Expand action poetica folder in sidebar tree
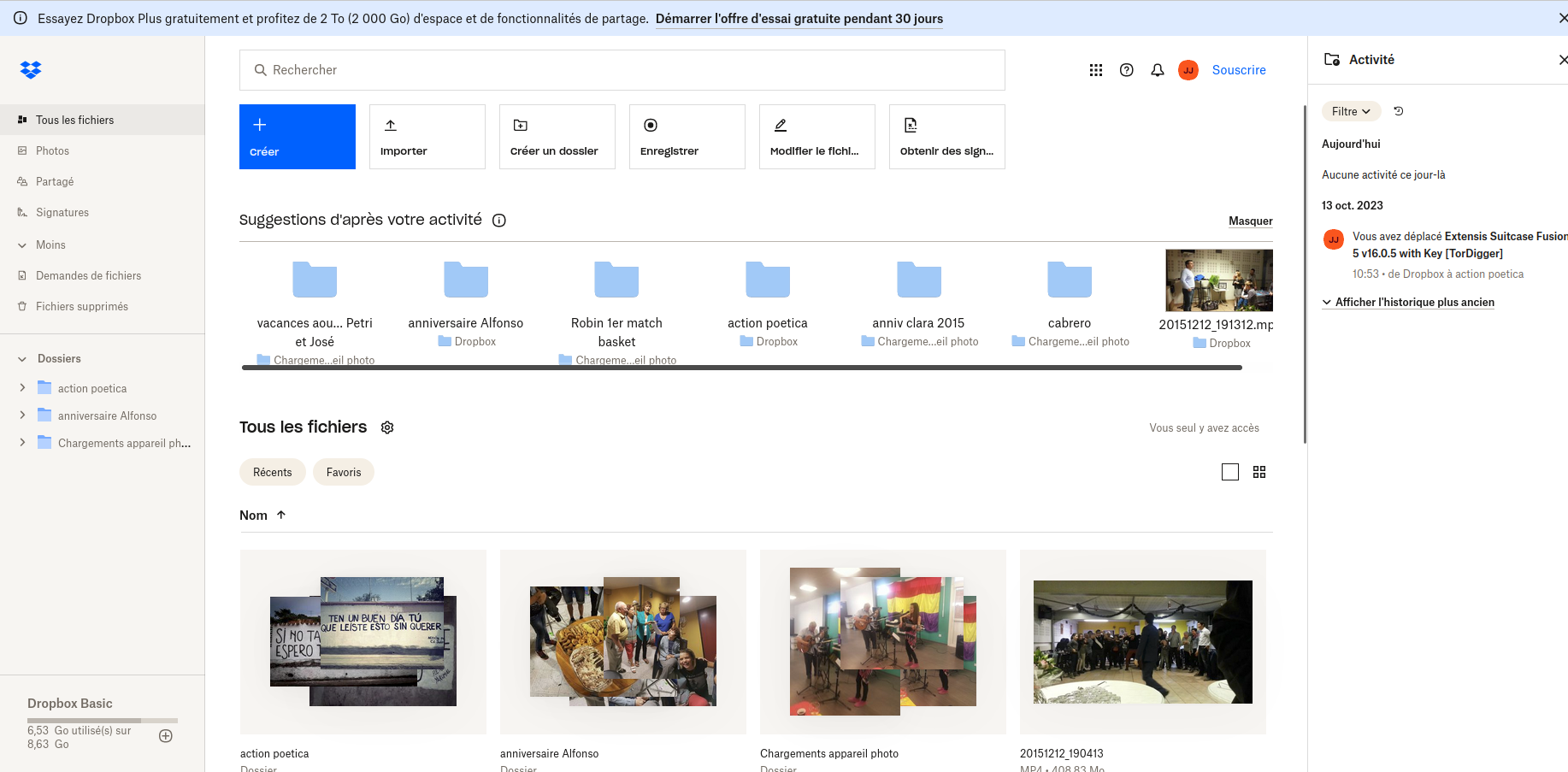This screenshot has width=1568, height=772. point(22,388)
